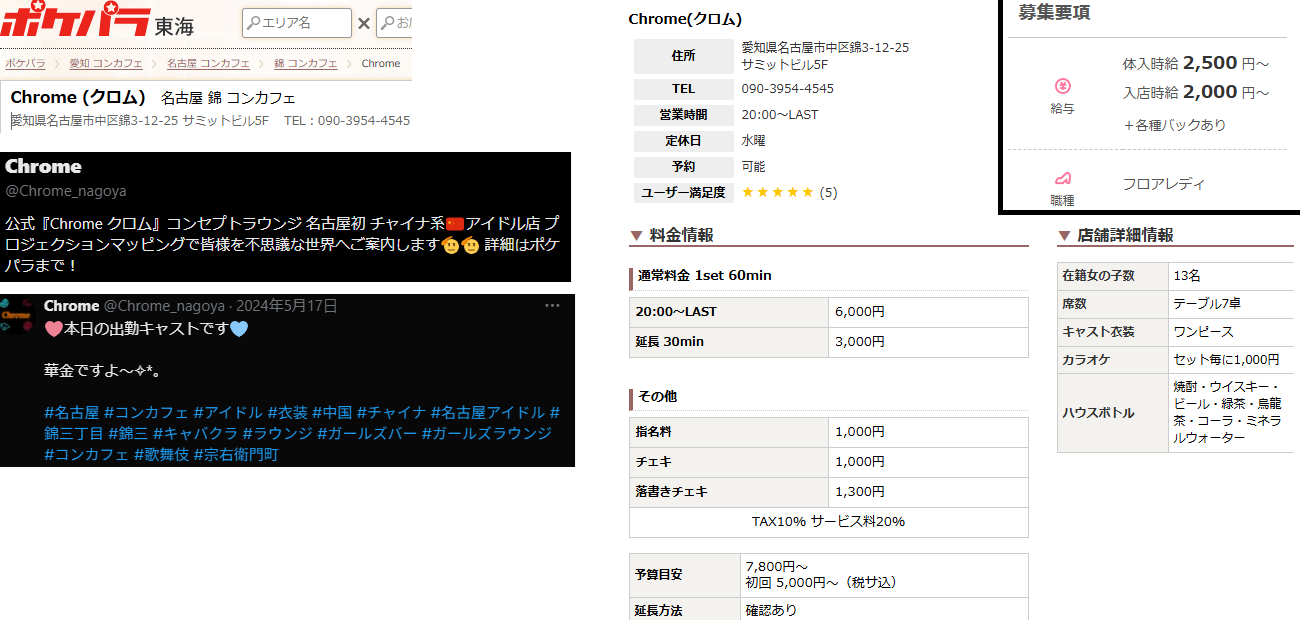The height and width of the screenshot is (620, 1300).
Task: Click the pink high-heel job type icon
Action: tap(1063, 178)
